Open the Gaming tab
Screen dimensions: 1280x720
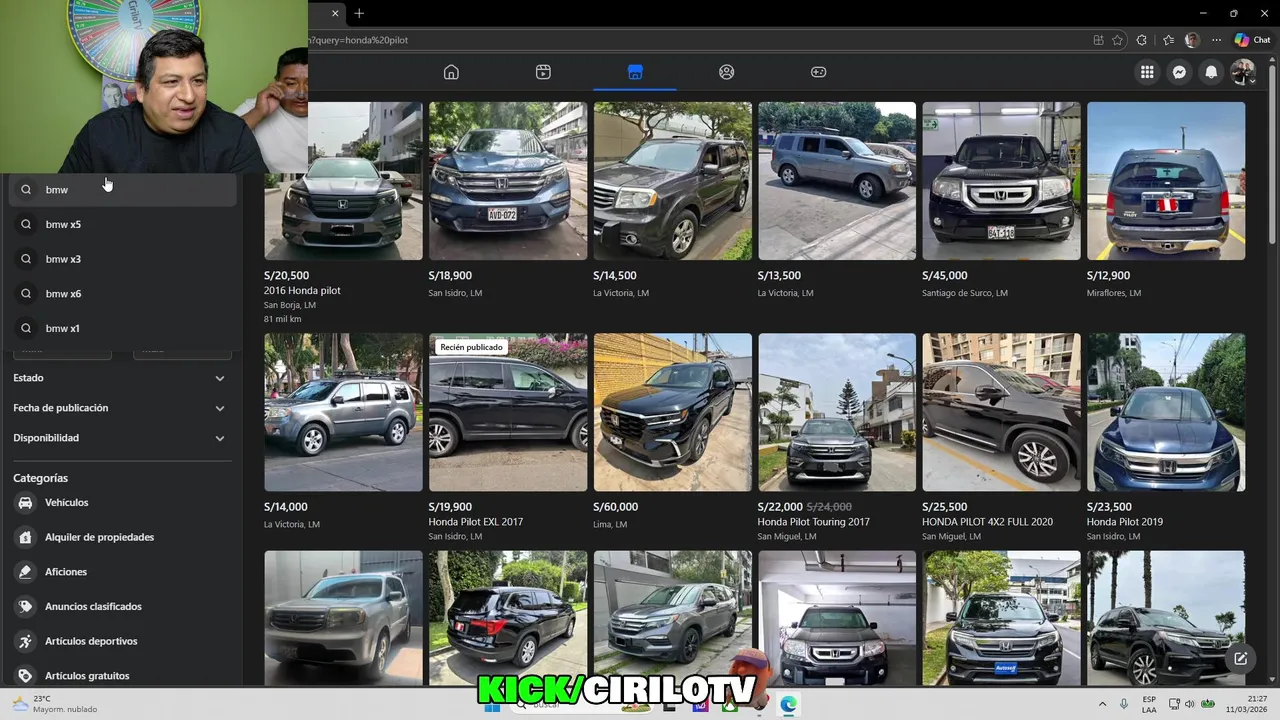(x=818, y=72)
